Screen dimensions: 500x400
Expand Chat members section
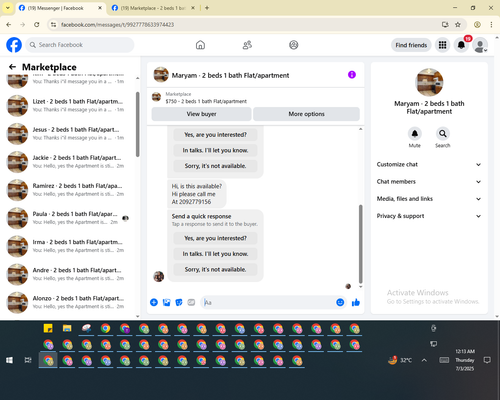pyautogui.click(x=429, y=182)
